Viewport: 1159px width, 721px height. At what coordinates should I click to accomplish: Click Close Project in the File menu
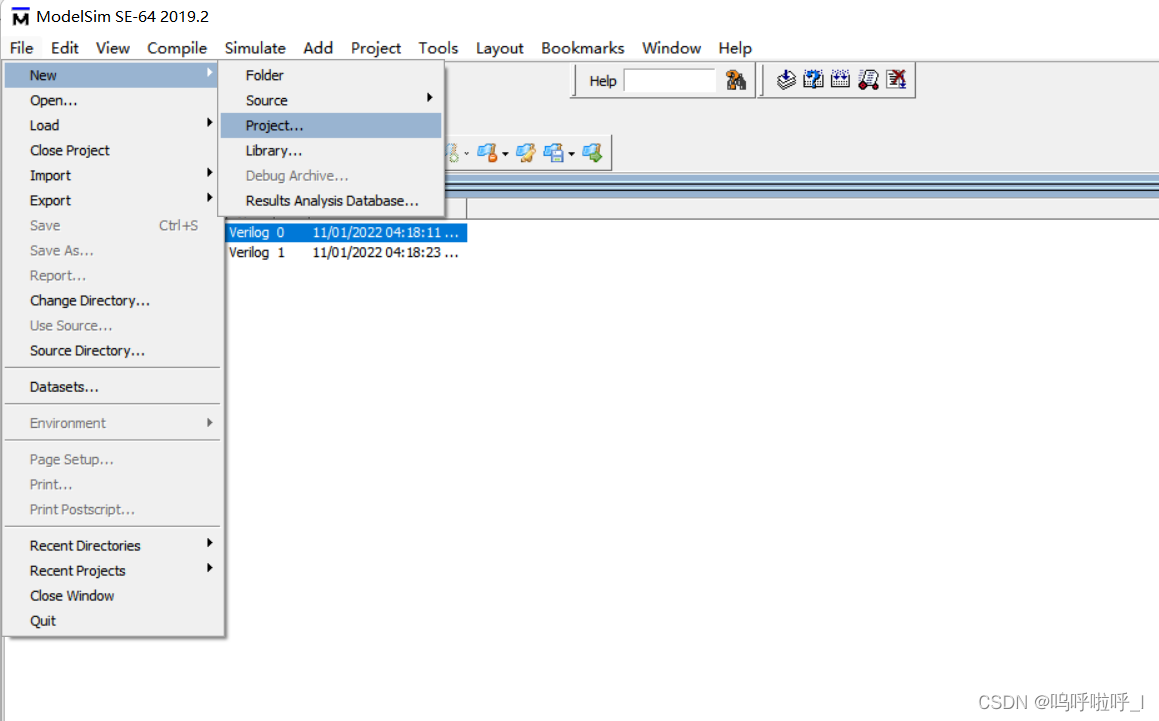tap(112, 151)
